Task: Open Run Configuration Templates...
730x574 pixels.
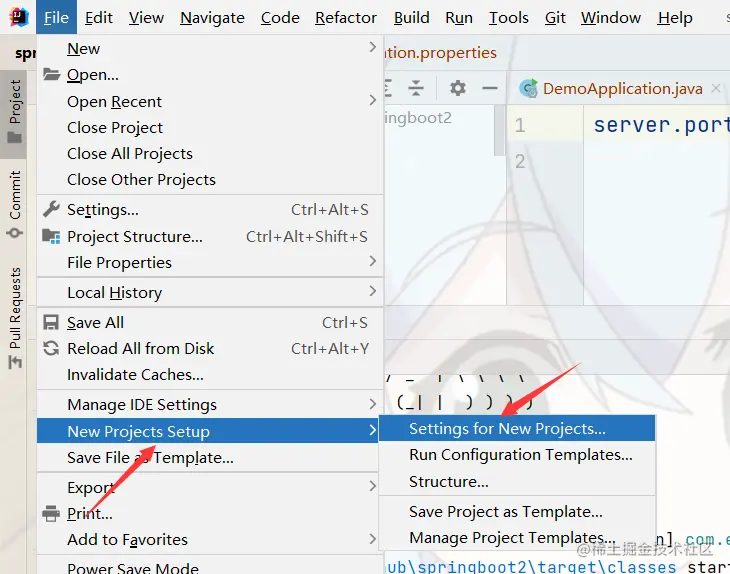Action: 517,455
